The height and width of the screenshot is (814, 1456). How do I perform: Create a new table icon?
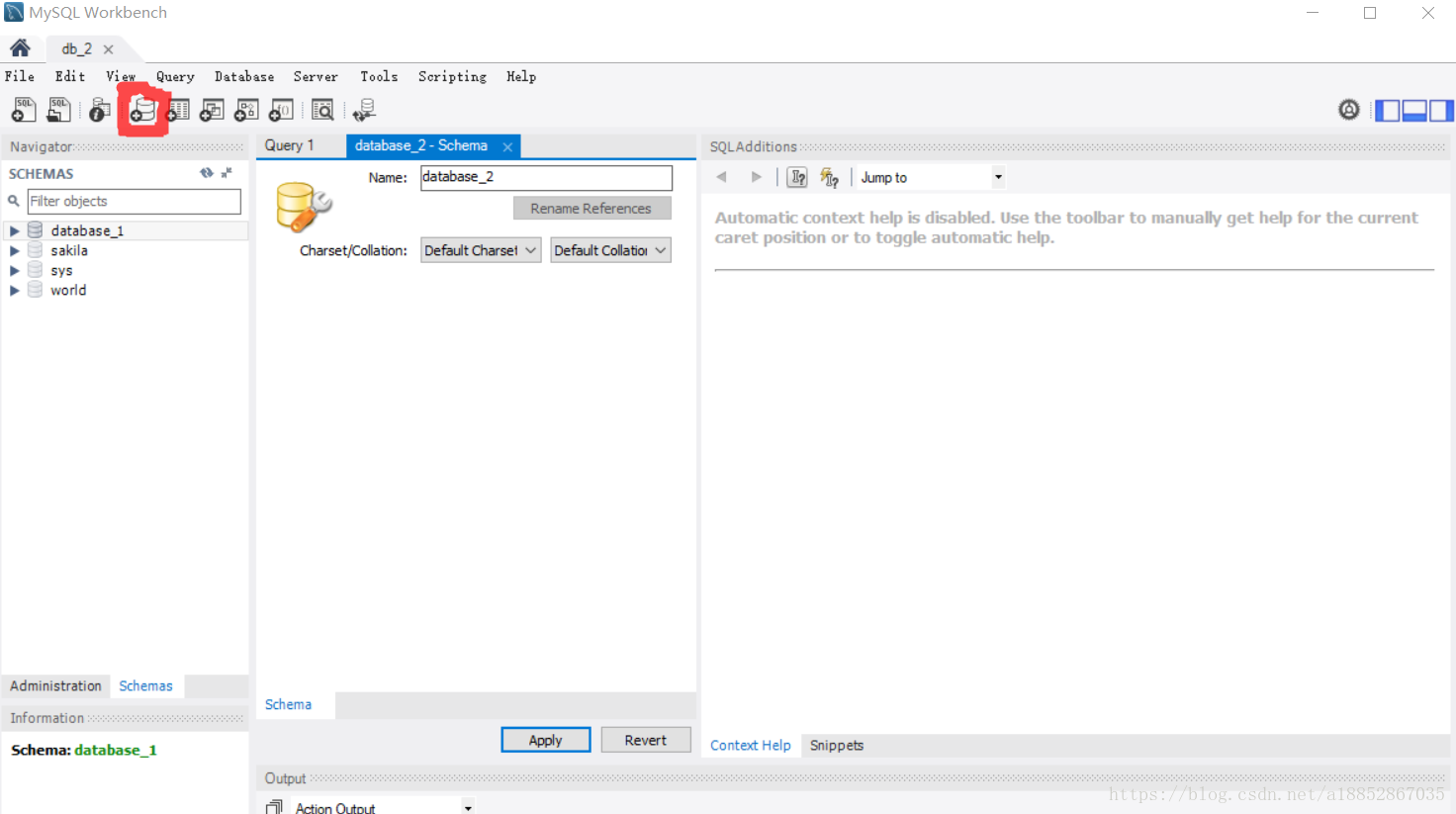(x=178, y=110)
